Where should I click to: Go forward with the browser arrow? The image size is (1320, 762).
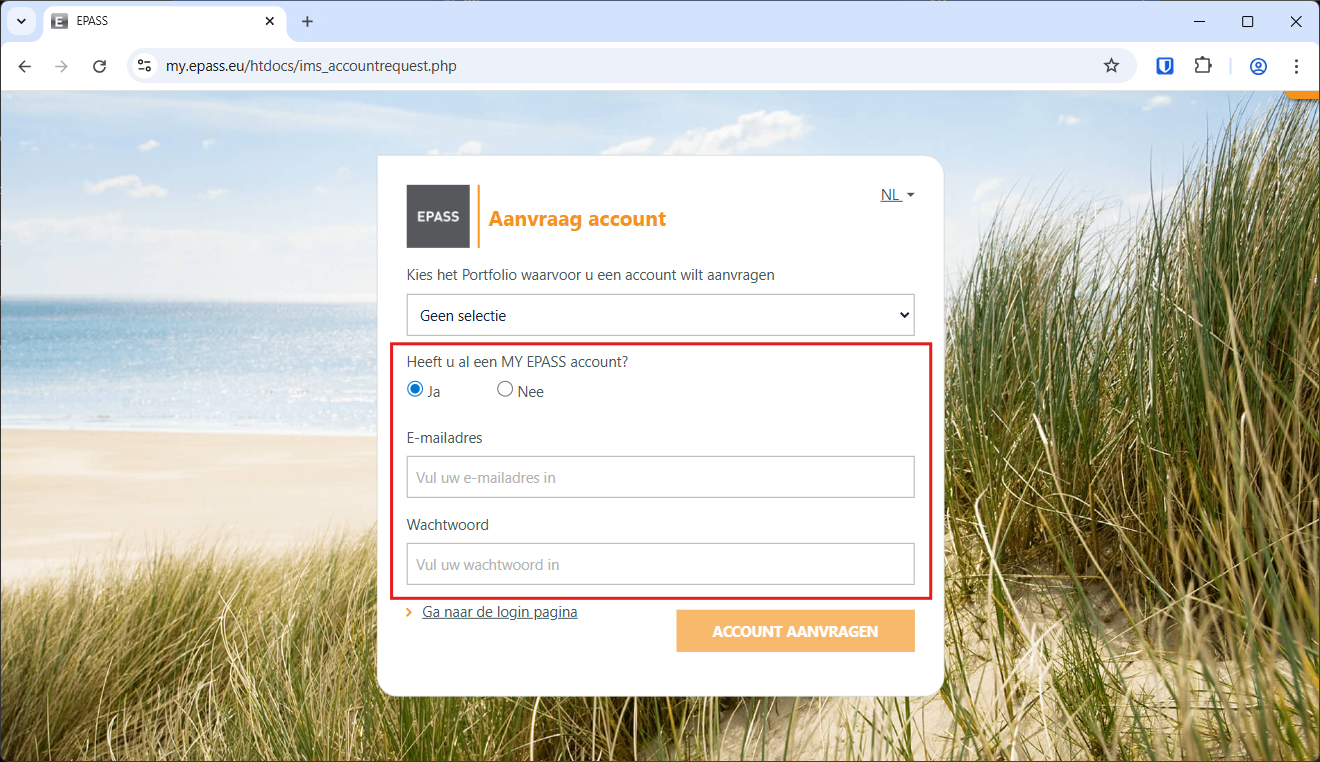(62, 66)
